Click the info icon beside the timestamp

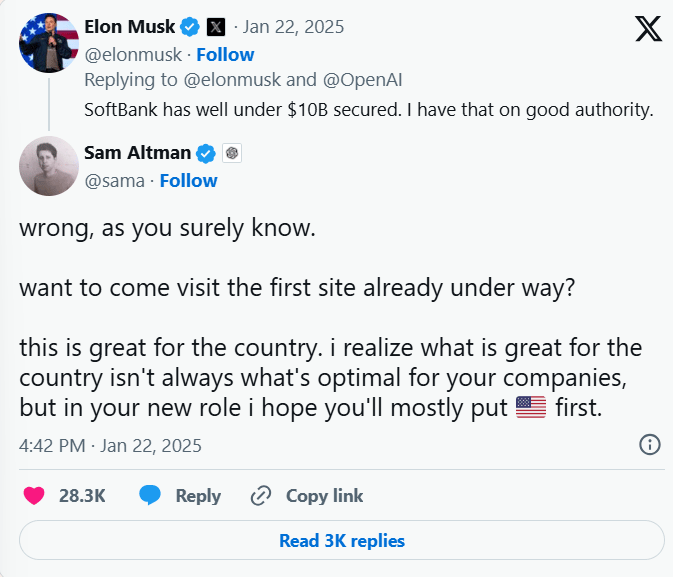(x=649, y=445)
